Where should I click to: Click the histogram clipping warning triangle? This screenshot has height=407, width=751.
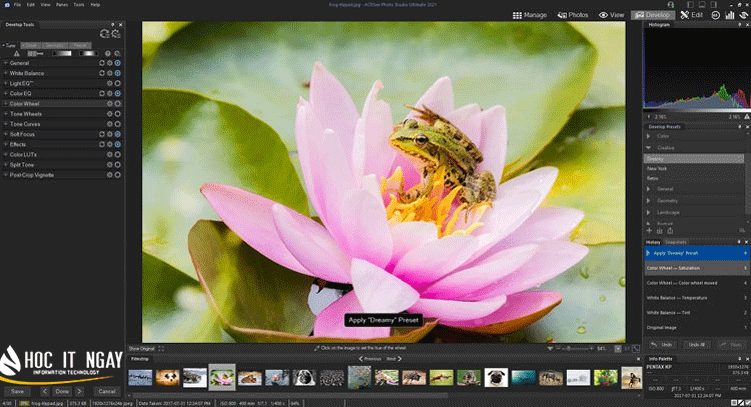(746, 116)
